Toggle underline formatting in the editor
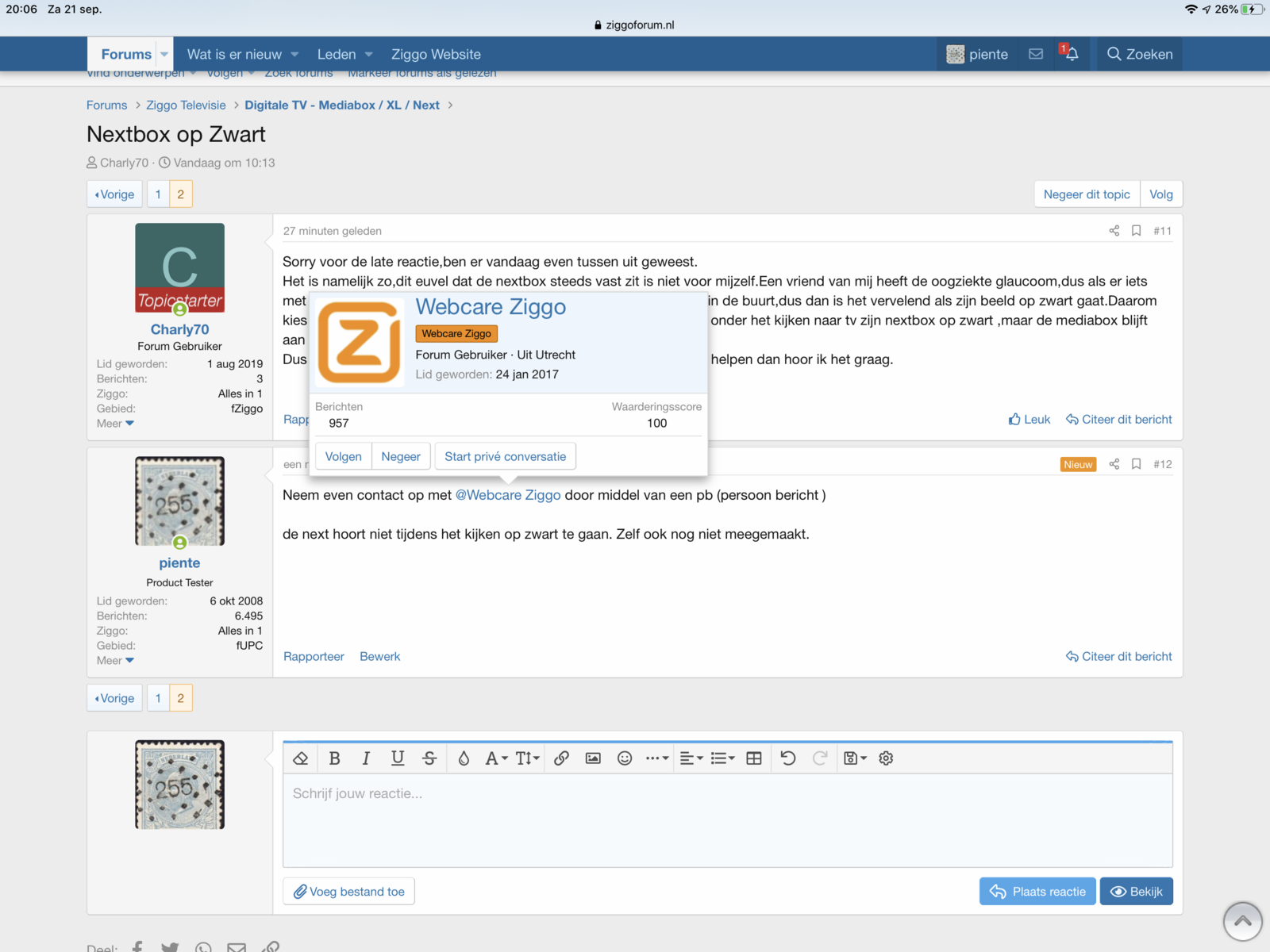 (x=398, y=758)
